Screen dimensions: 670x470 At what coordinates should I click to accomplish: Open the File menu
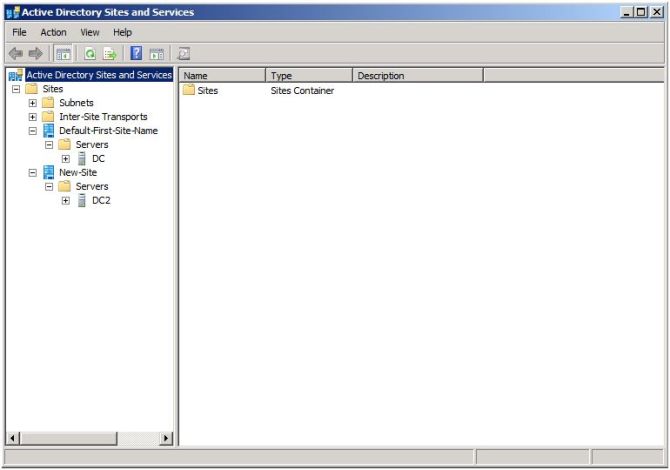coord(19,32)
